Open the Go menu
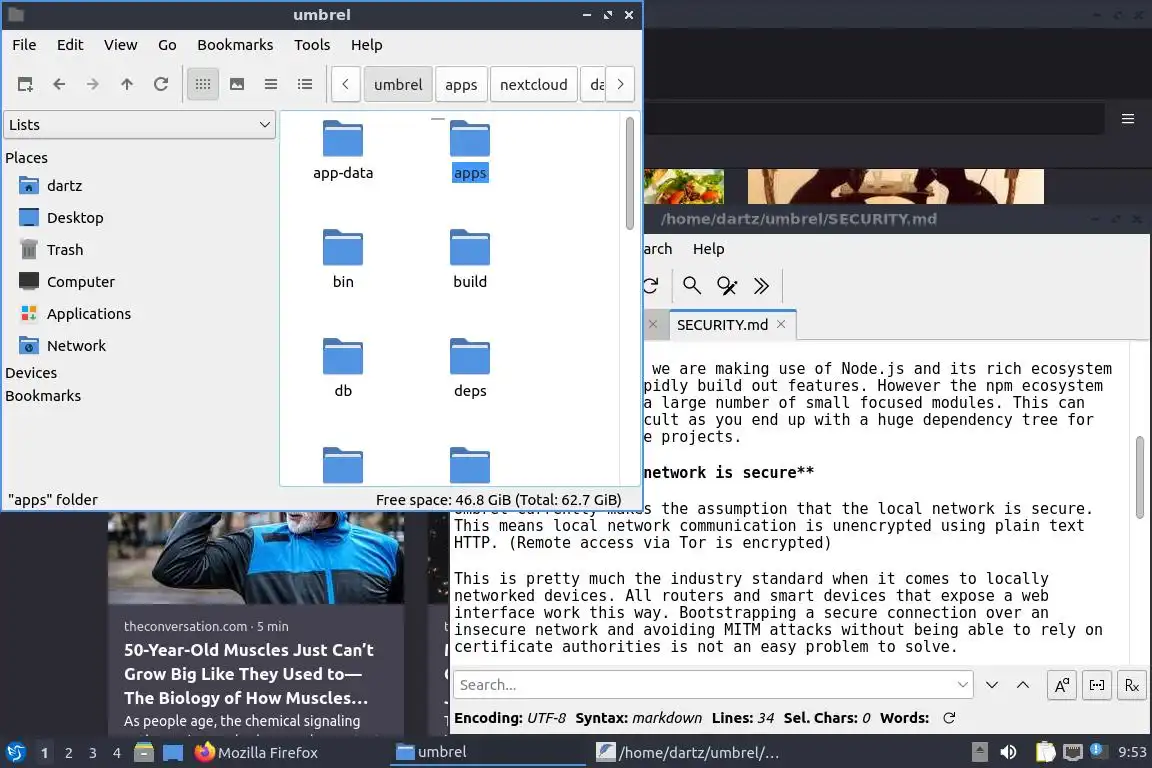The height and width of the screenshot is (768, 1152). coord(167,45)
